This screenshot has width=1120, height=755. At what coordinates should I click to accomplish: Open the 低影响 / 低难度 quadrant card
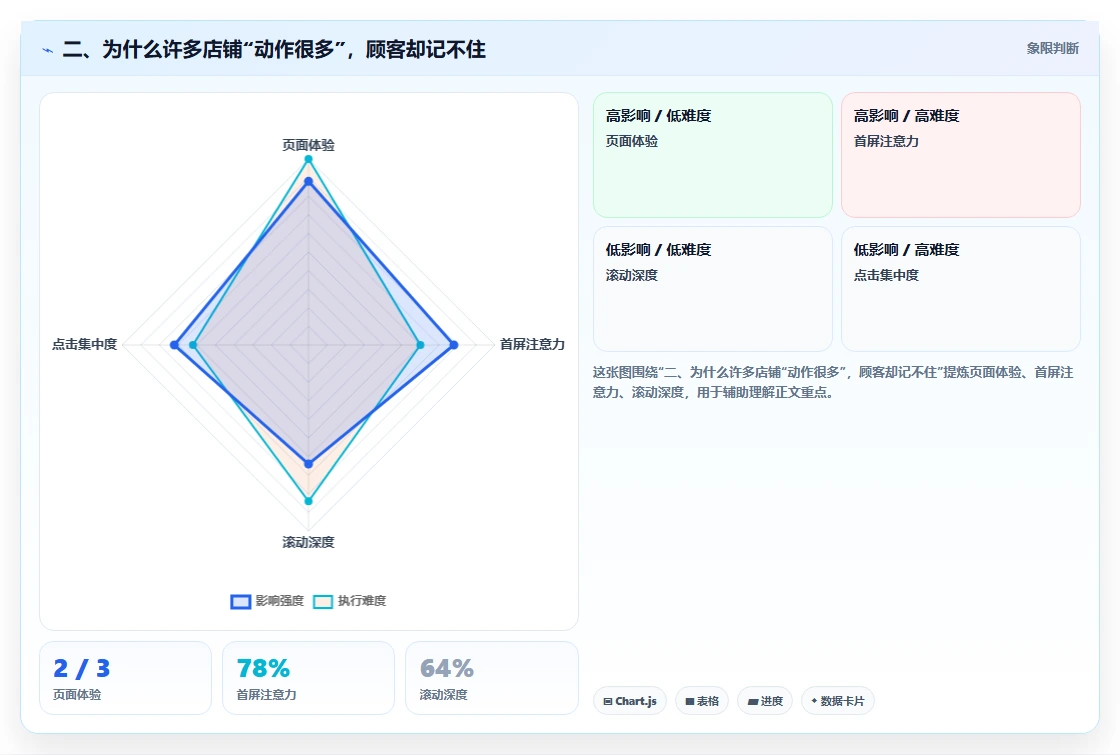[713, 289]
